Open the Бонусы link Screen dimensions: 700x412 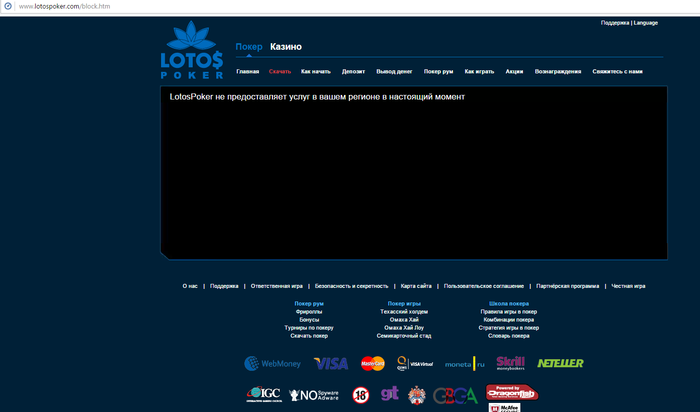point(309,320)
